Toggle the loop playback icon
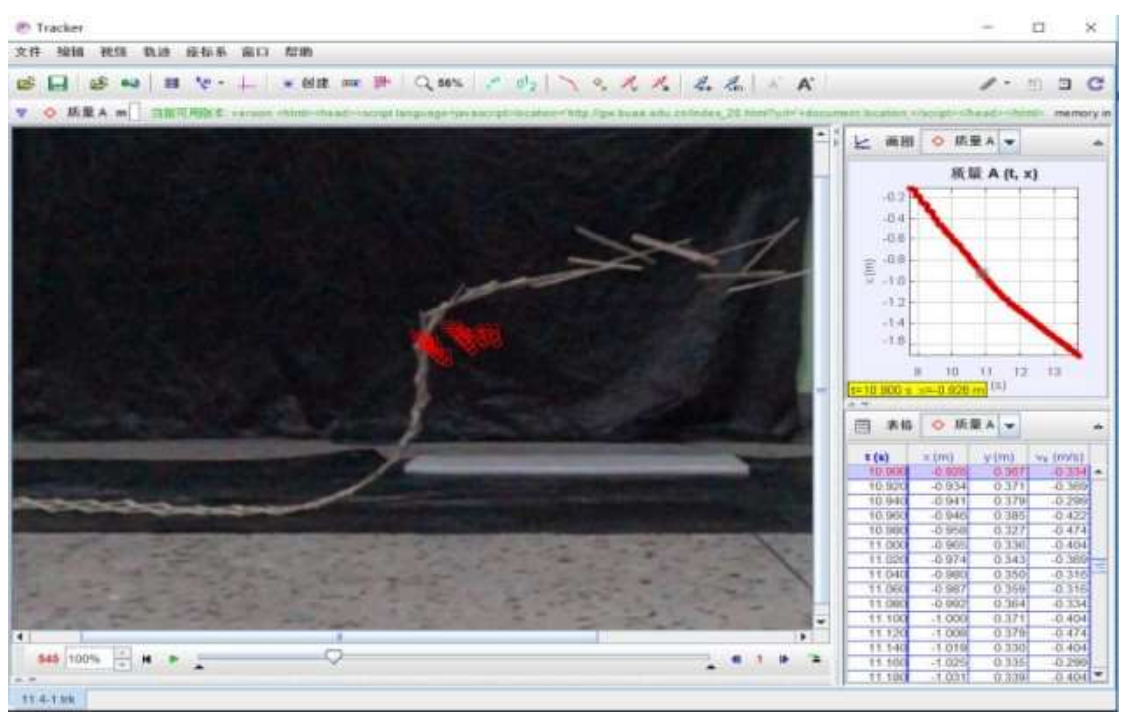Screen dimensions: 1127x717 (x=815, y=659)
